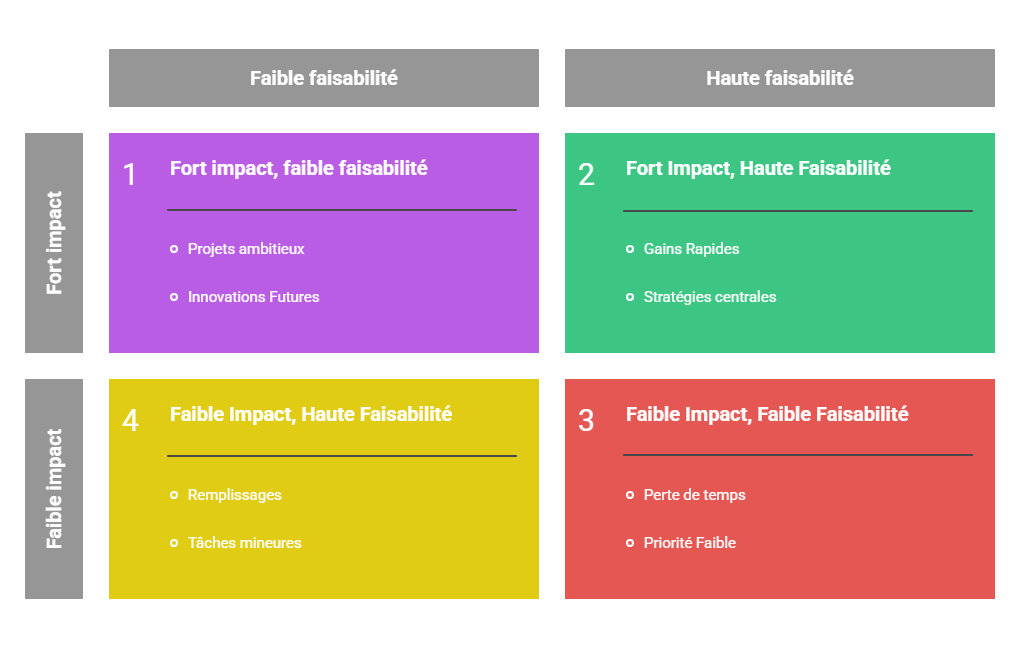Click the number 2 in the green quadrant
This screenshot has width=1020, height=648.
coord(586,175)
